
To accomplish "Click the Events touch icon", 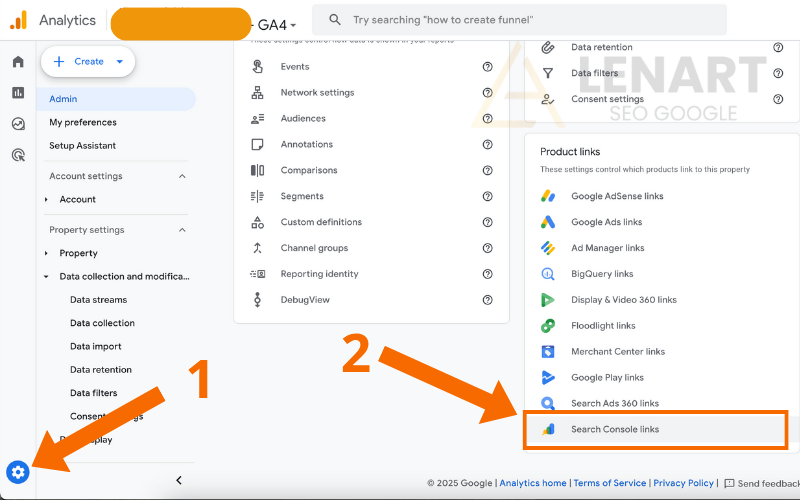I will (257, 66).
